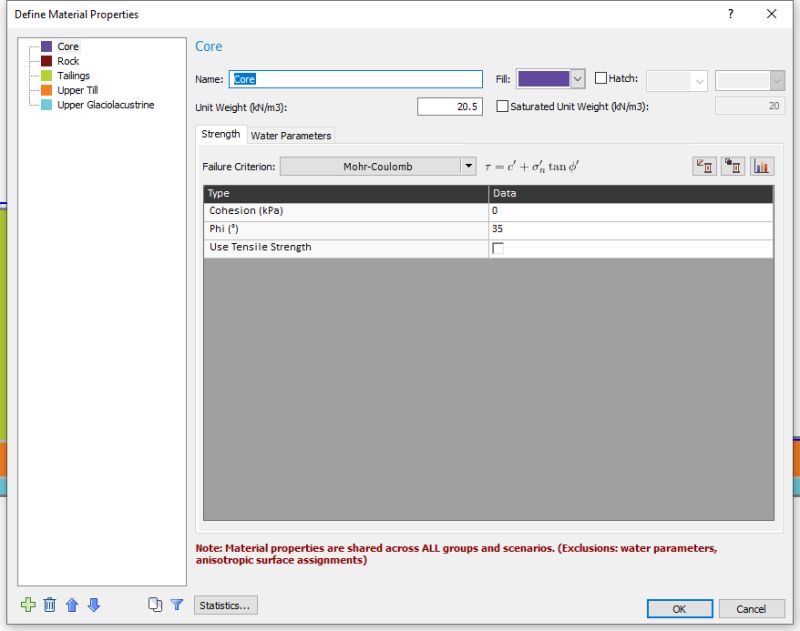
Task: Select the cyan Upper Glaciolacustrine swatch
Action: (x=46, y=105)
